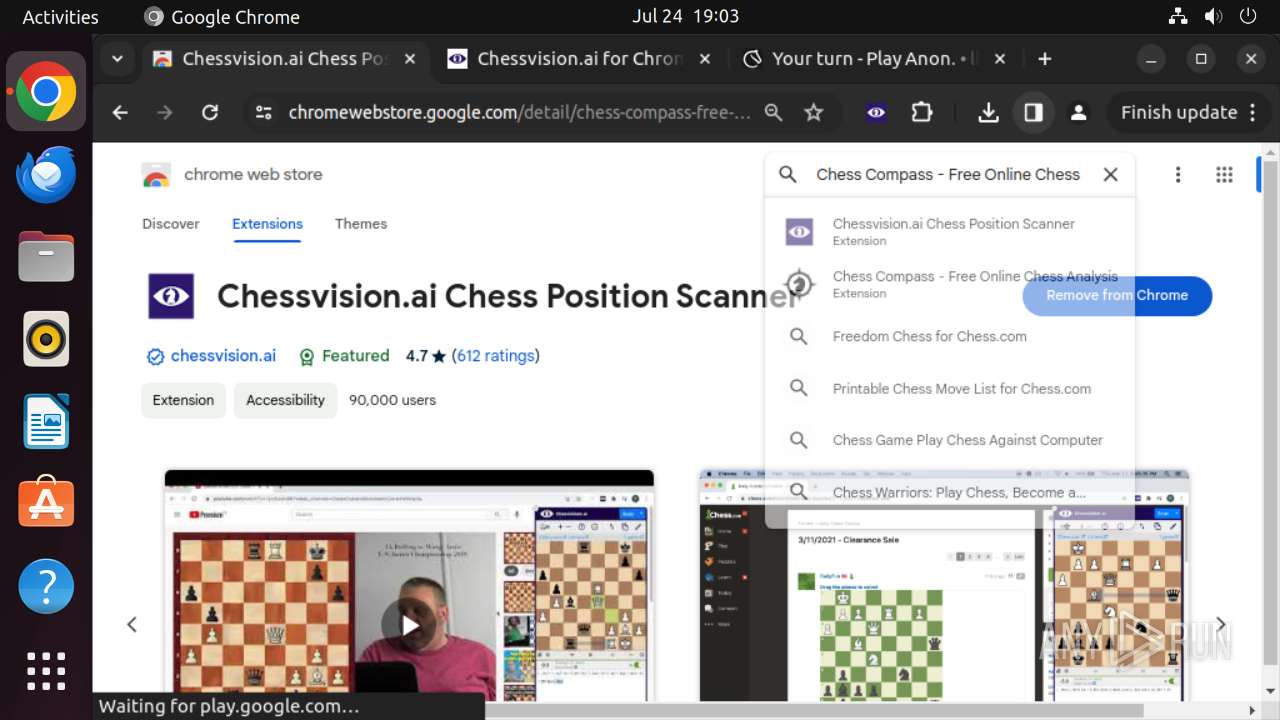This screenshot has height=720, width=1280.
Task: Open the chessvision.ai publisher link
Action: [x=223, y=356]
